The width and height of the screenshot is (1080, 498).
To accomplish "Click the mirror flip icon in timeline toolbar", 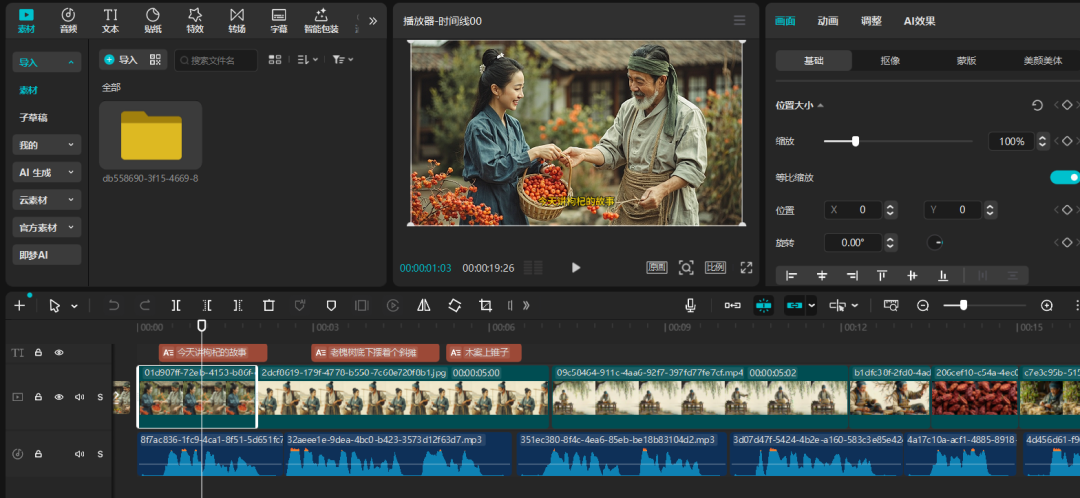I will 423,305.
